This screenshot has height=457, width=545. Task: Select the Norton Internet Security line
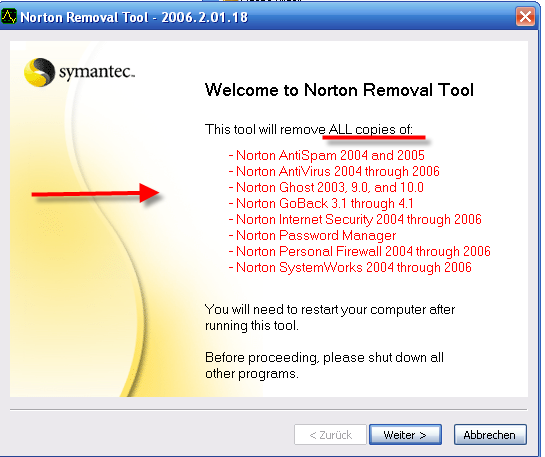[355, 219]
